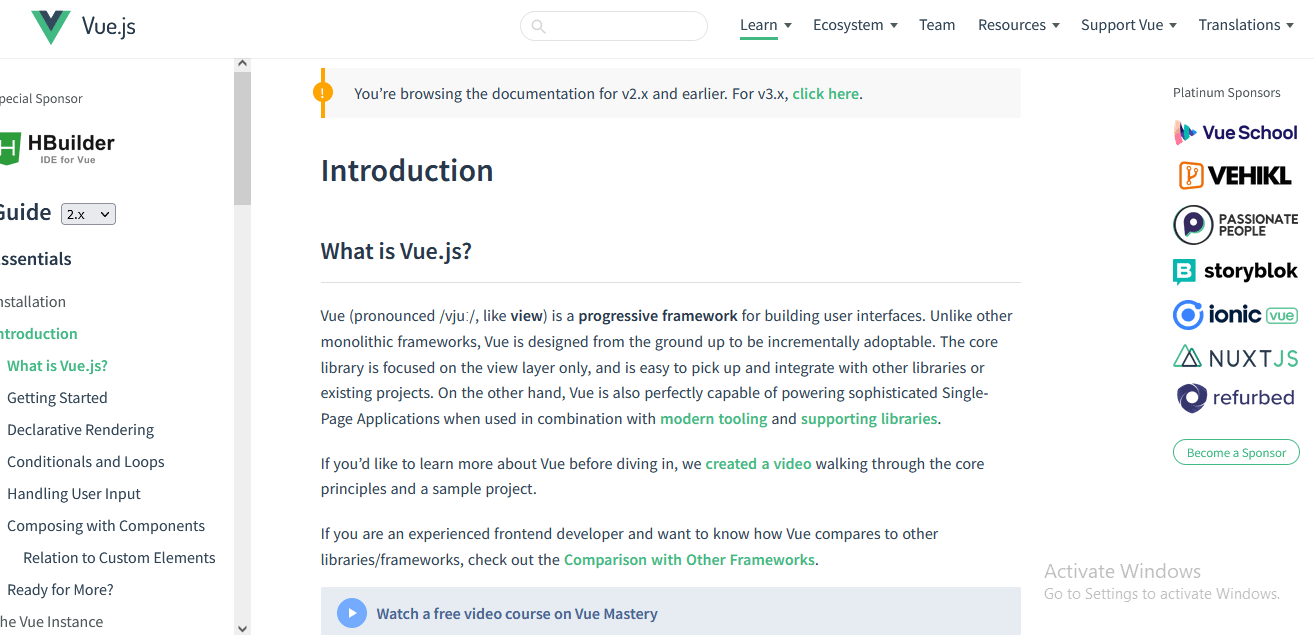1314x635 pixels.
Task: Expand the Learn dropdown menu
Action: click(766, 25)
